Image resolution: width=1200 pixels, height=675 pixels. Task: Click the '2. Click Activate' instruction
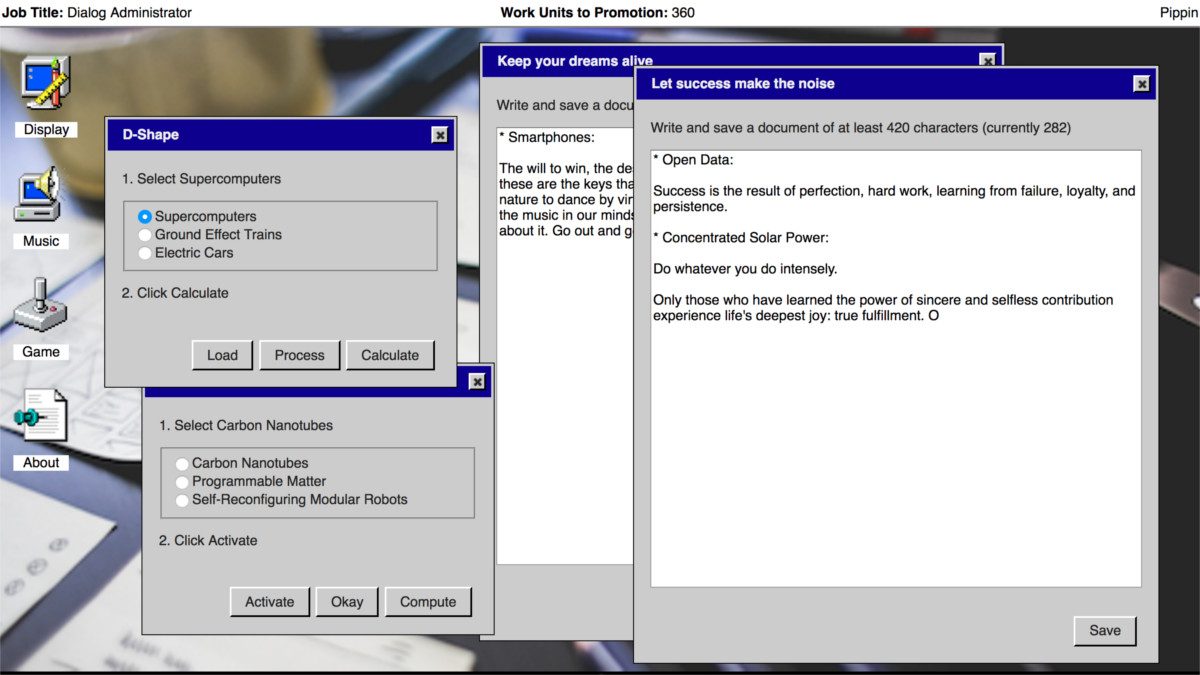pos(208,540)
